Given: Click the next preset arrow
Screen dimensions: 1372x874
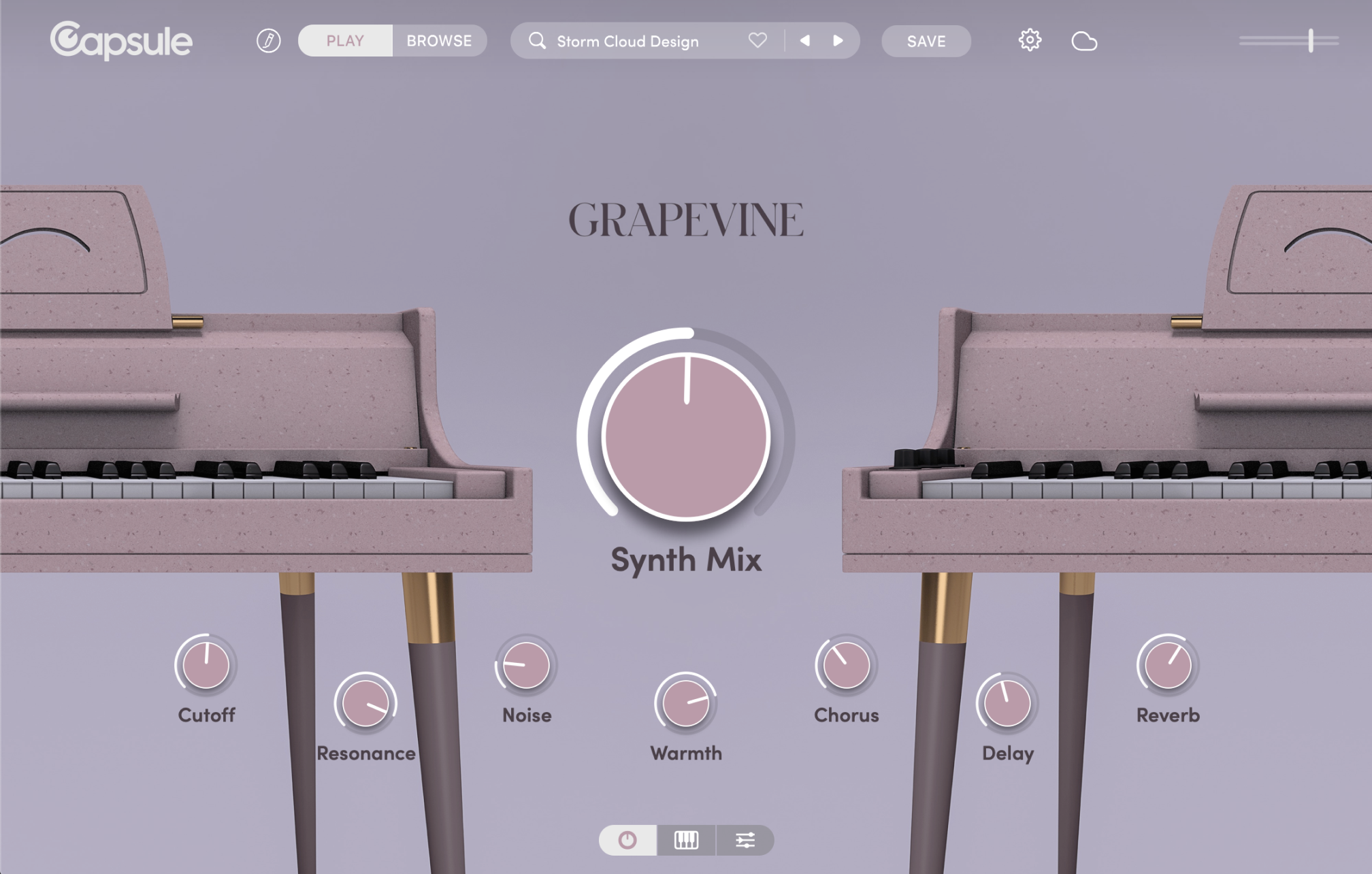Looking at the screenshot, I should click(x=838, y=41).
